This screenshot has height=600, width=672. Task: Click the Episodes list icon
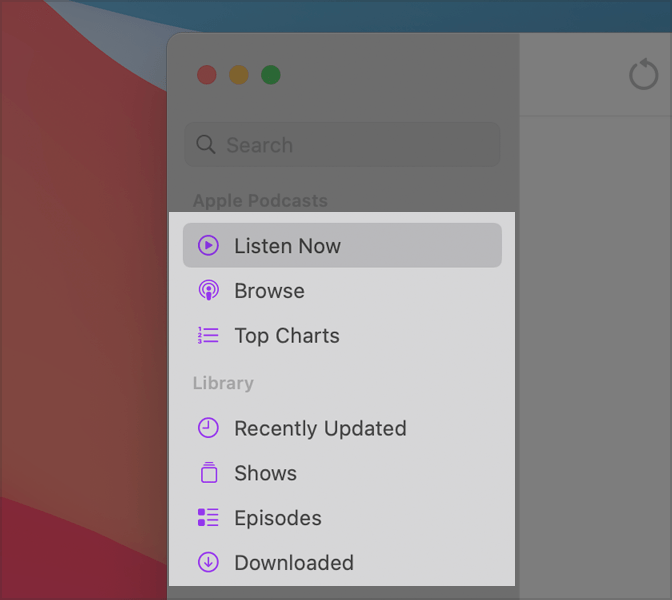(208, 517)
